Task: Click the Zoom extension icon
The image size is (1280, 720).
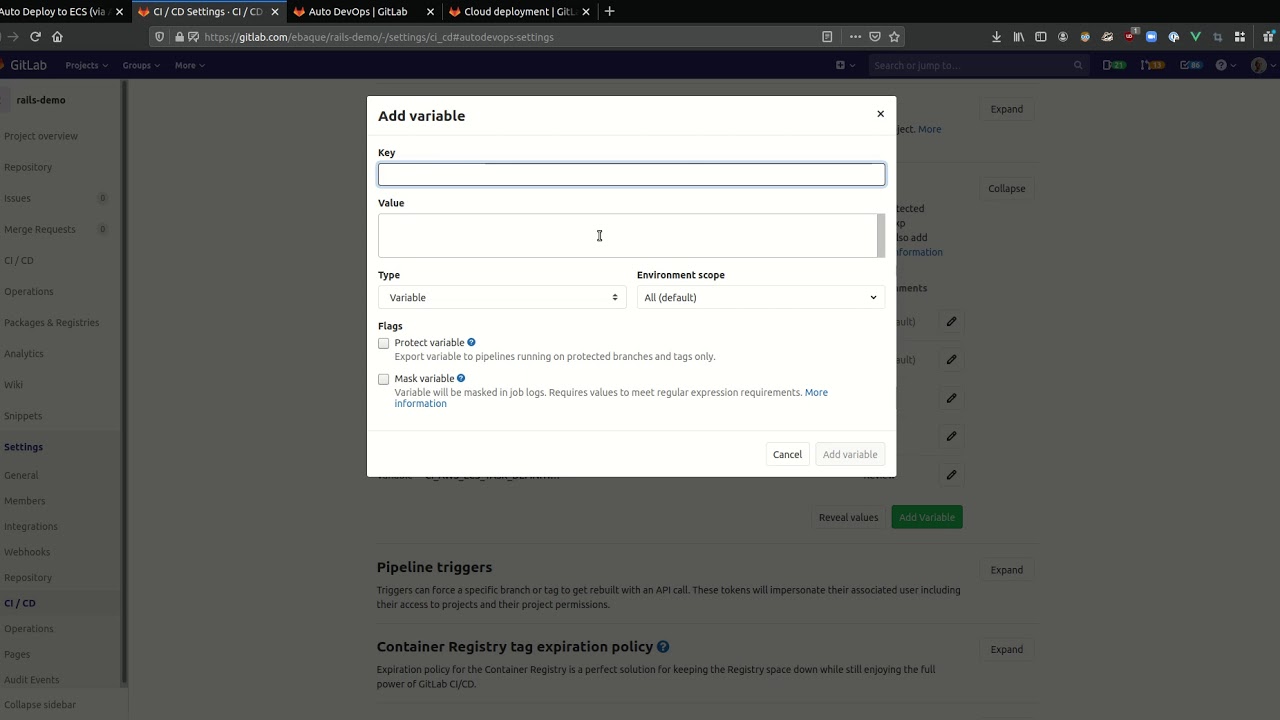Action: click(1151, 37)
